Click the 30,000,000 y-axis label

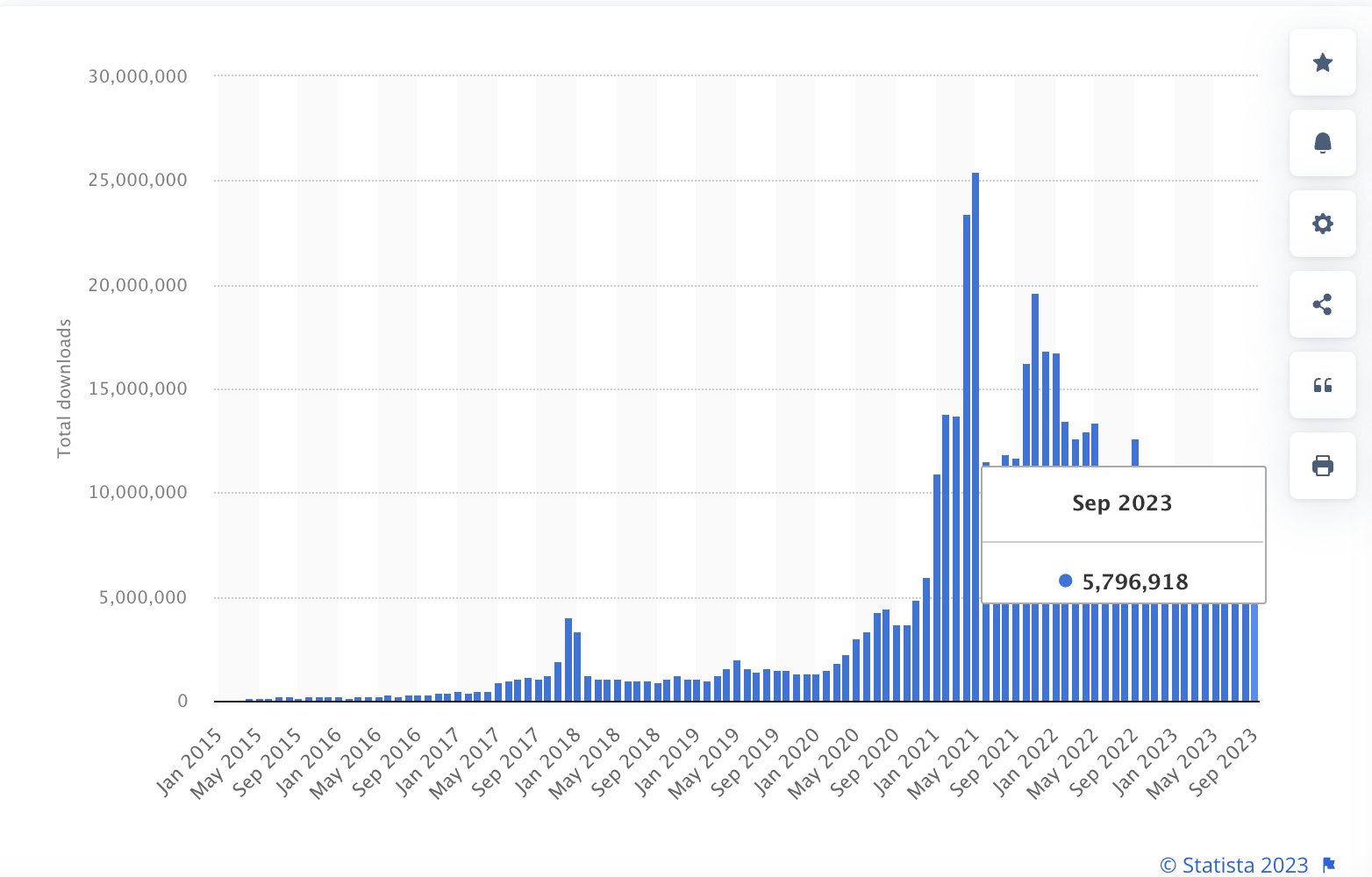[137, 75]
